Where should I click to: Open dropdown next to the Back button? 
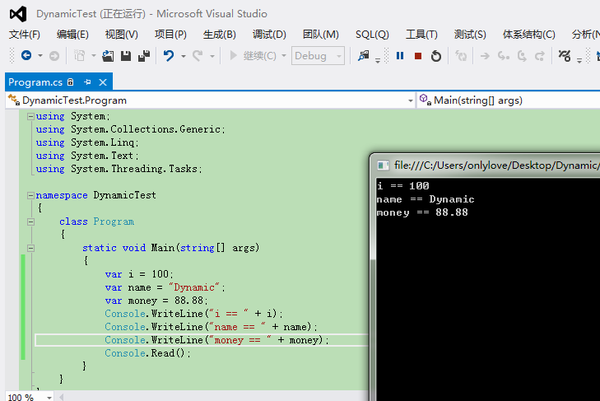[x=40, y=56]
